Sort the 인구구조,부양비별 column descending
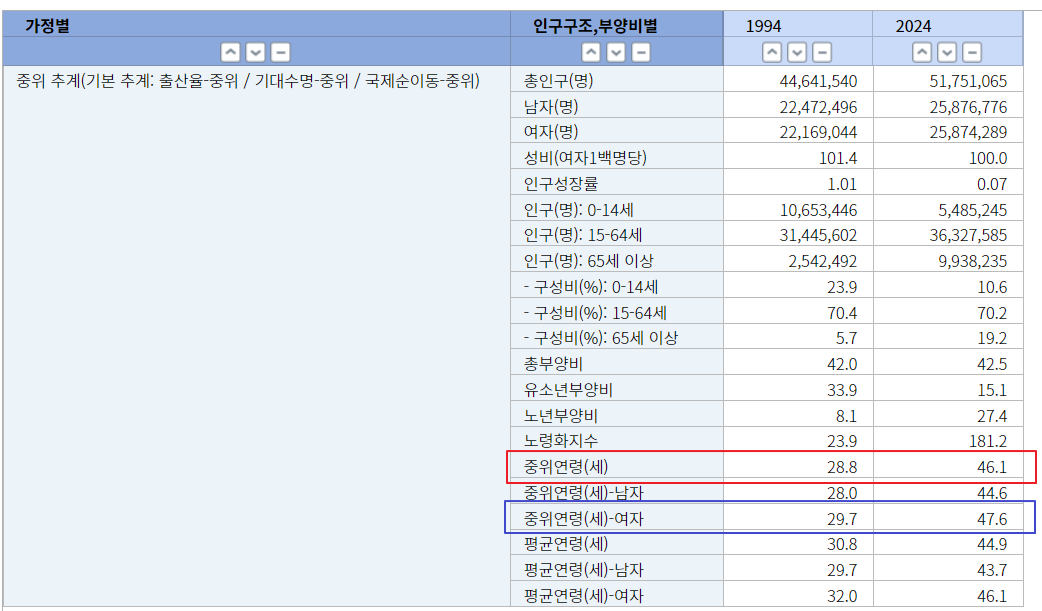 614,51
